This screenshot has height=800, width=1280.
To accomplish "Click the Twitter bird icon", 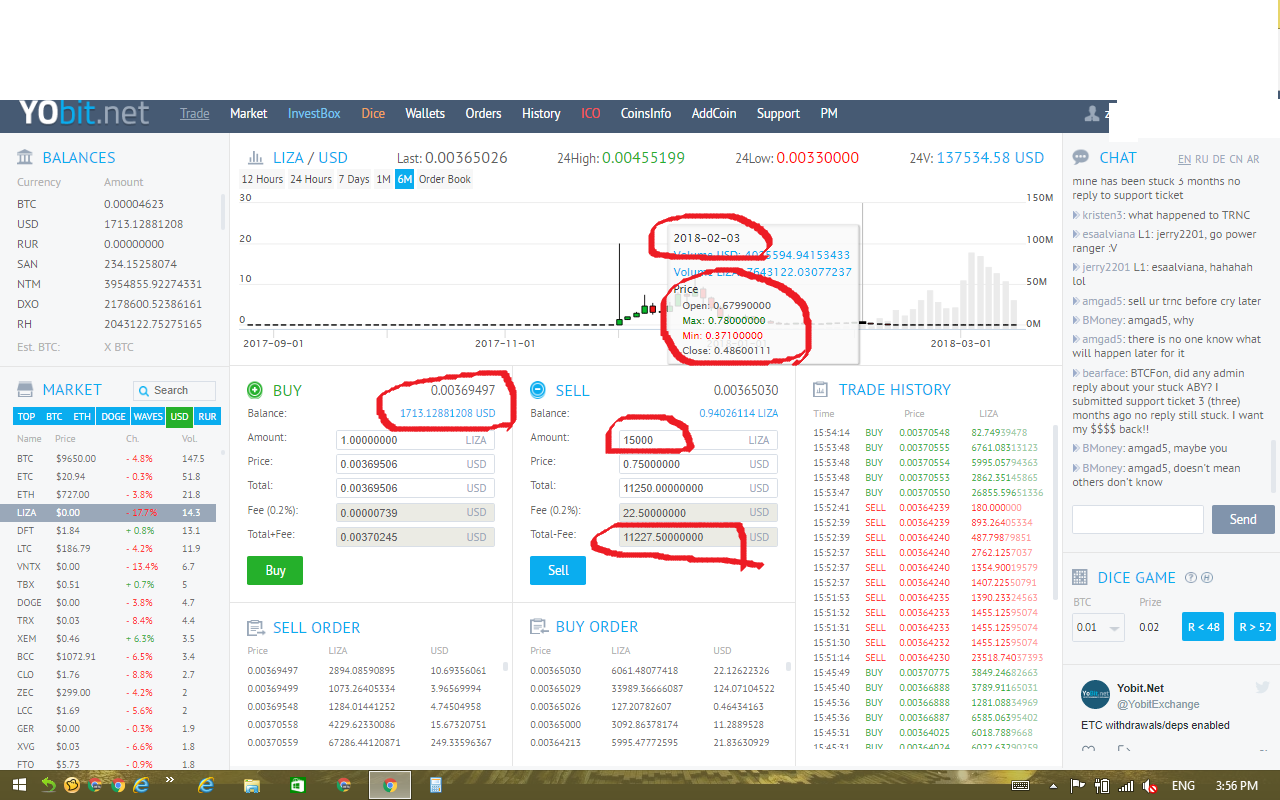I will (1262, 687).
